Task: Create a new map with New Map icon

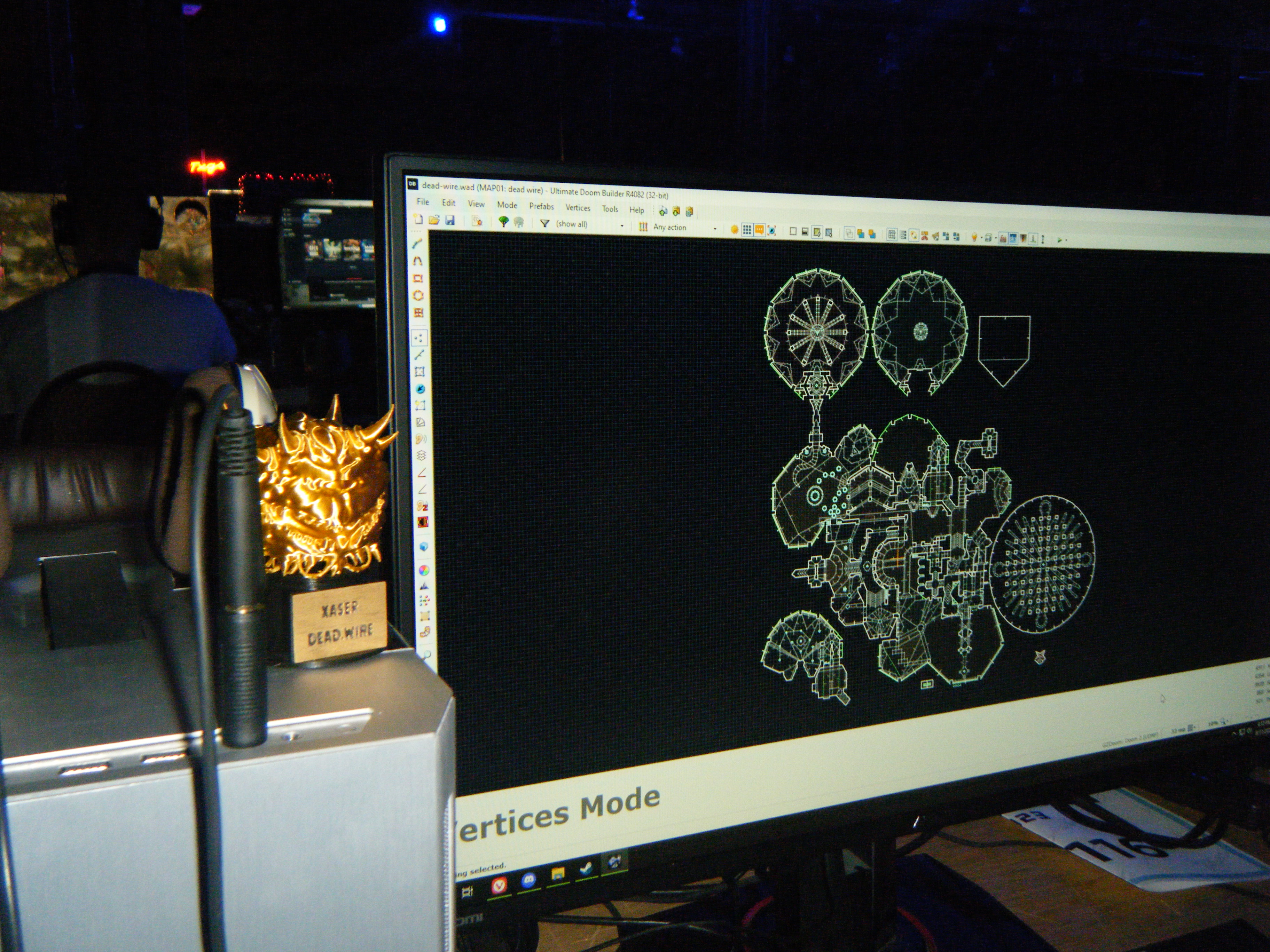Action: (x=418, y=219)
